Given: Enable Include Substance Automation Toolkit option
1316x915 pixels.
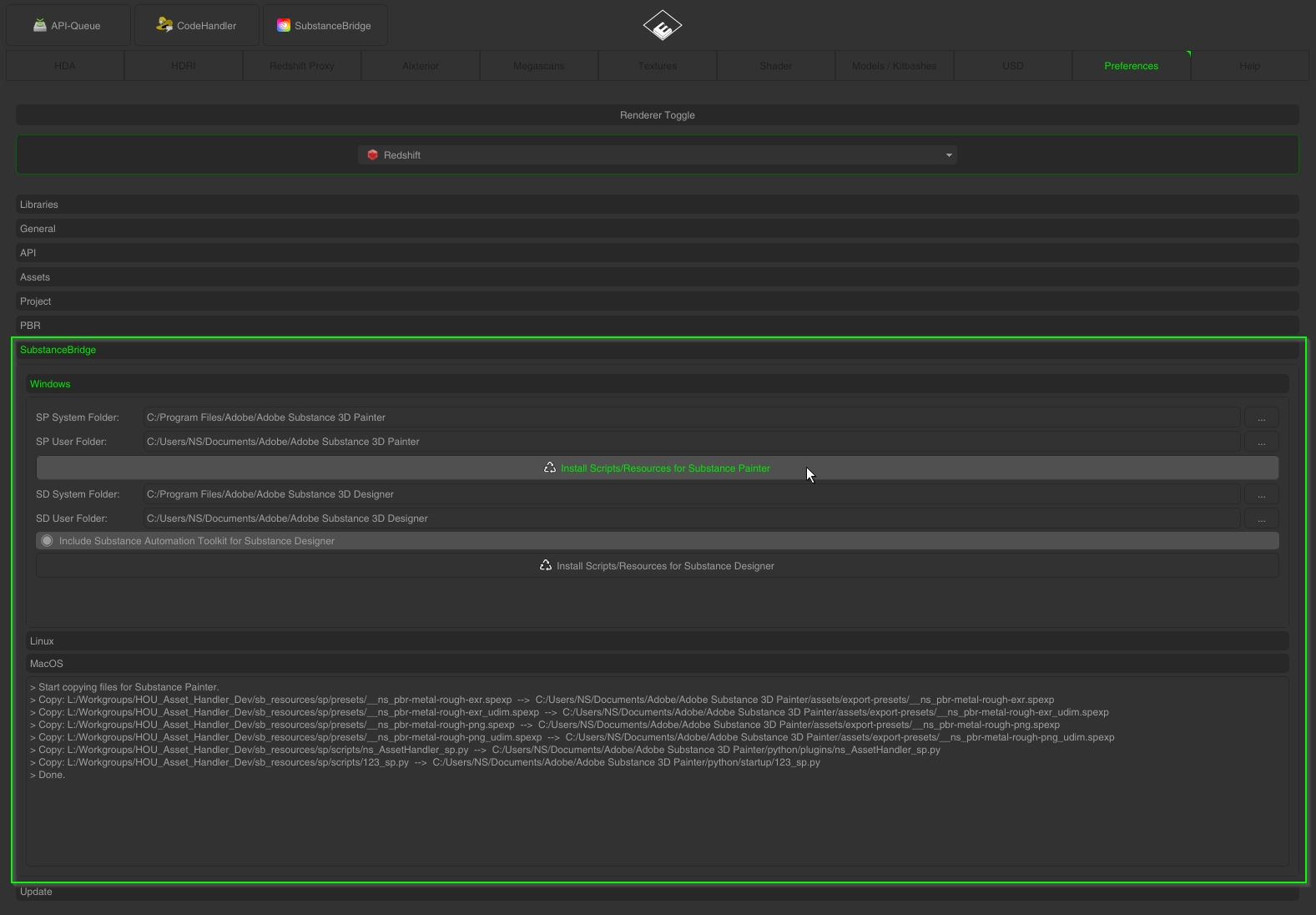Looking at the screenshot, I should pyautogui.click(x=48, y=541).
